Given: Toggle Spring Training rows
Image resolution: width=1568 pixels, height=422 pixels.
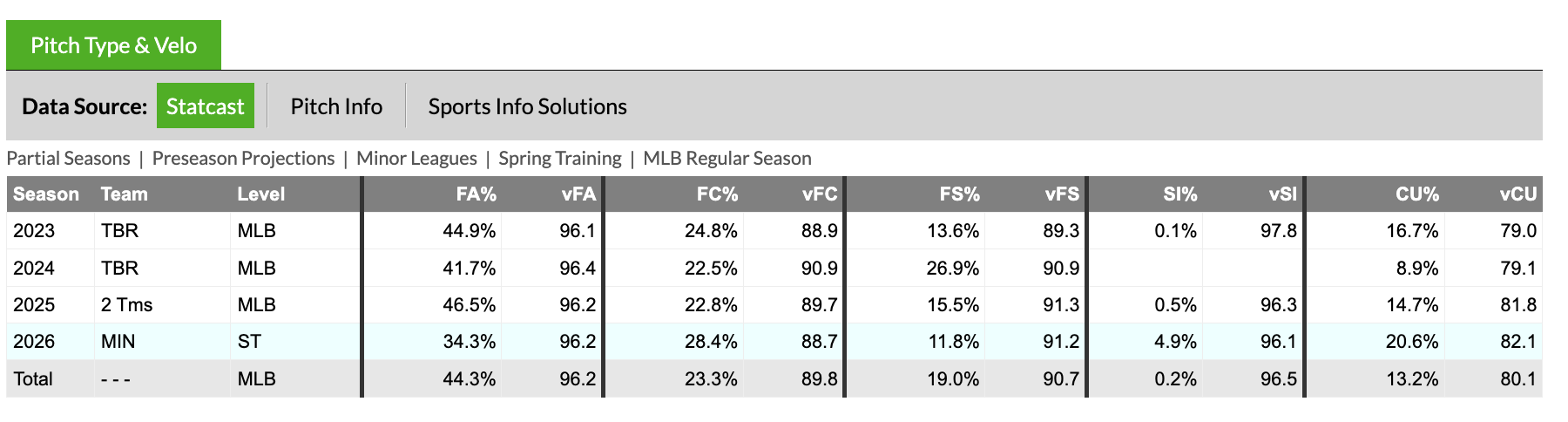Looking at the screenshot, I should (x=559, y=159).
